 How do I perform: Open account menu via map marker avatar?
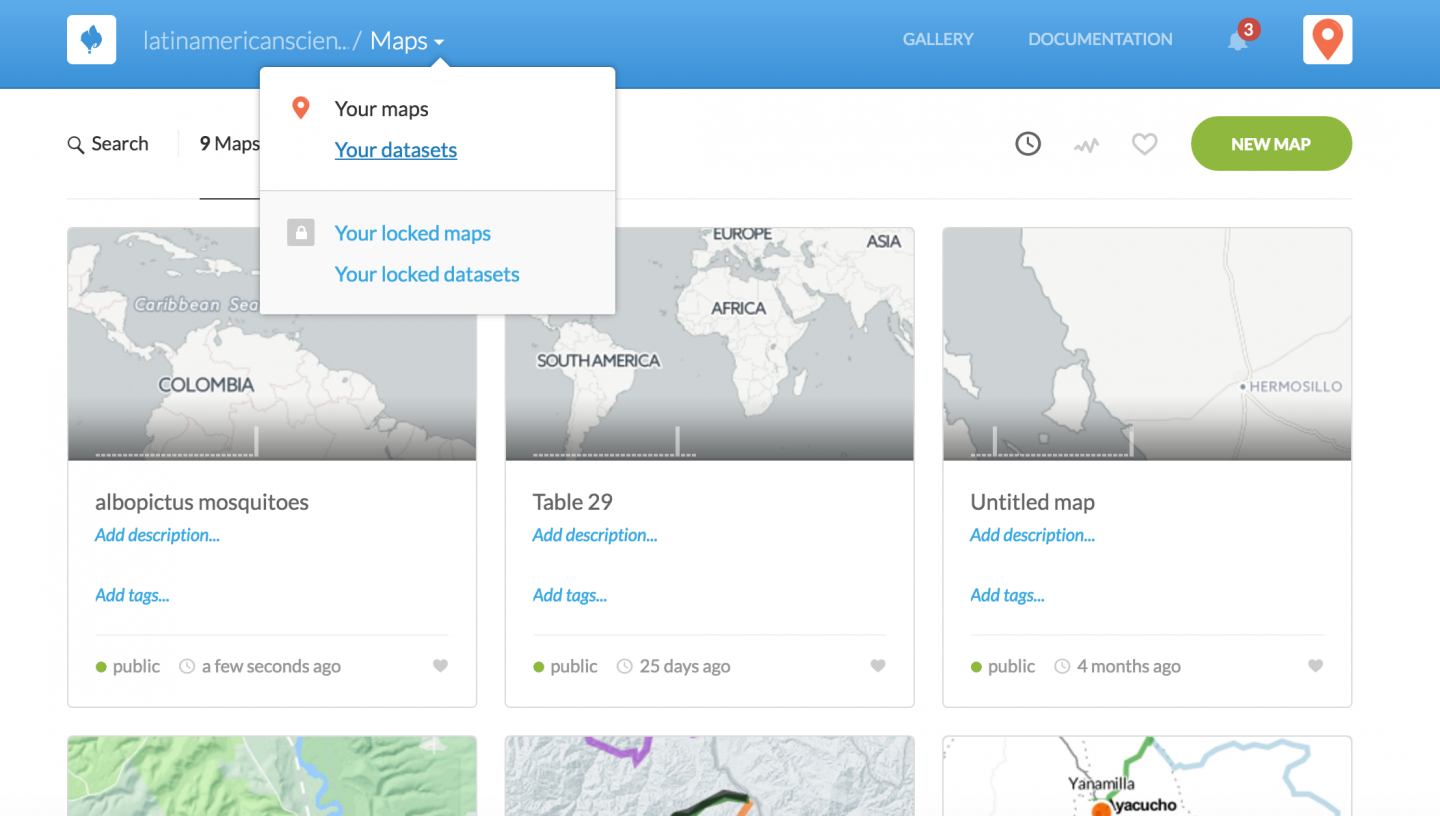1327,39
